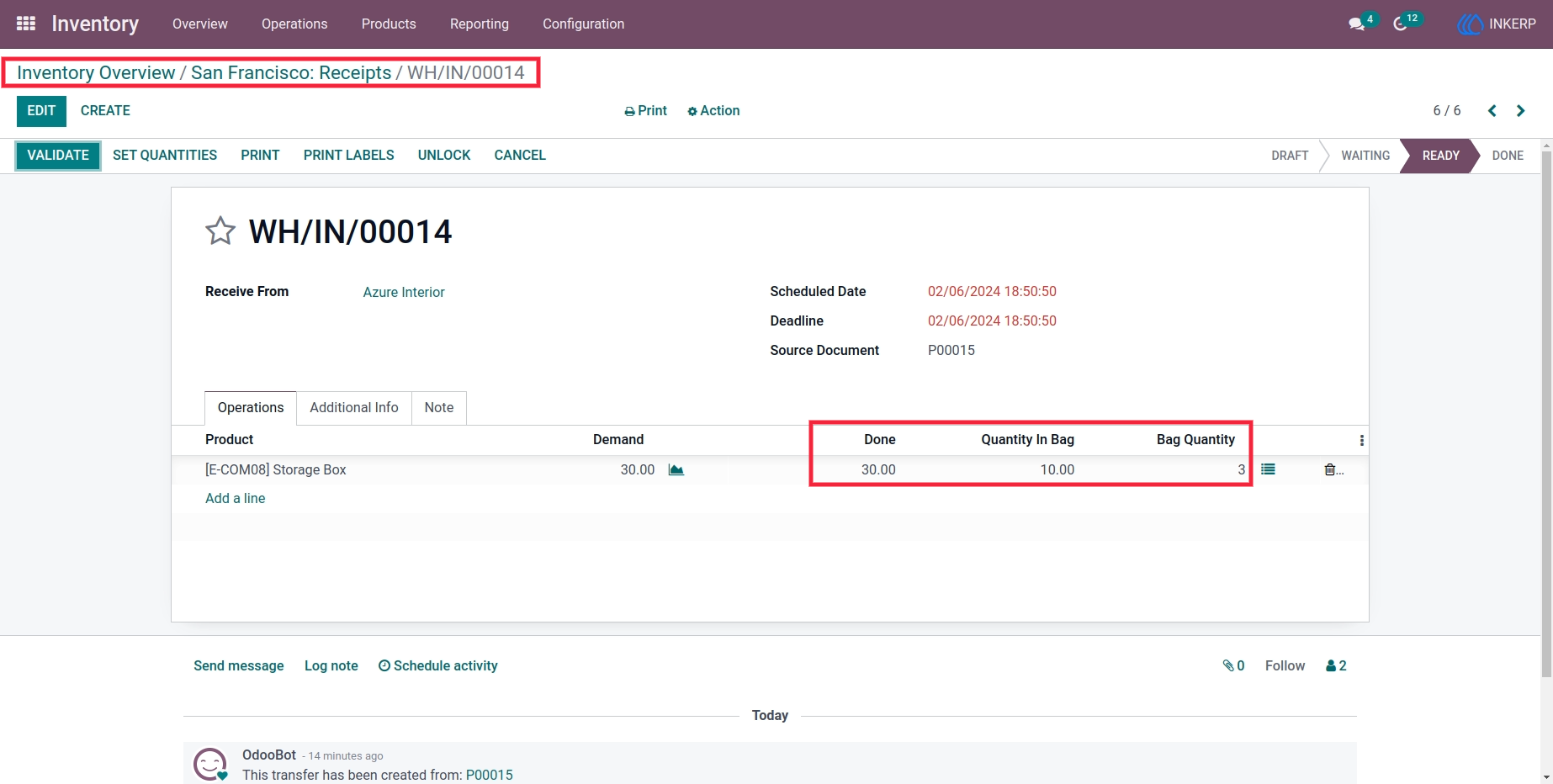Click Add a line link
This screenshot has height=784, width=1553.
pos(236,498)
